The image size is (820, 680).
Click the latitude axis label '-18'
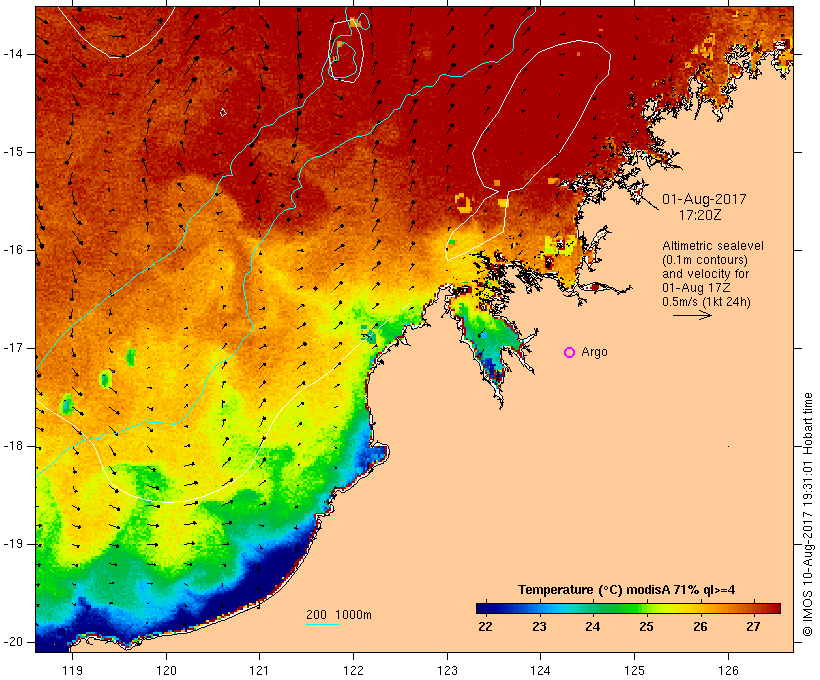coord(13,446)
